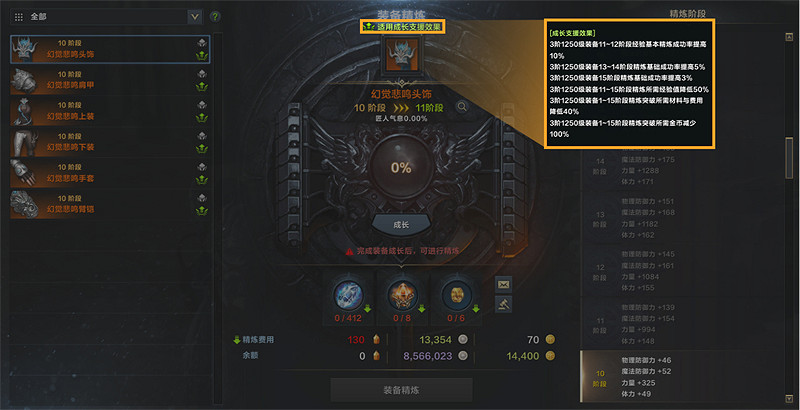The height and width of the screenshot is (410, 800).
Task: Click the 成长 button
Action: click(x=402, y=225)
